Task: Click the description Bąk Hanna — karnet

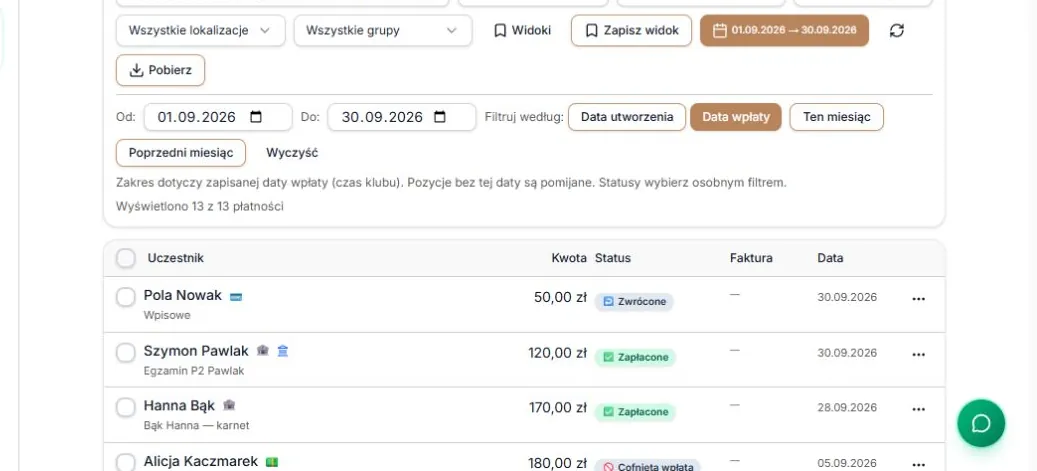Action: 196,425
